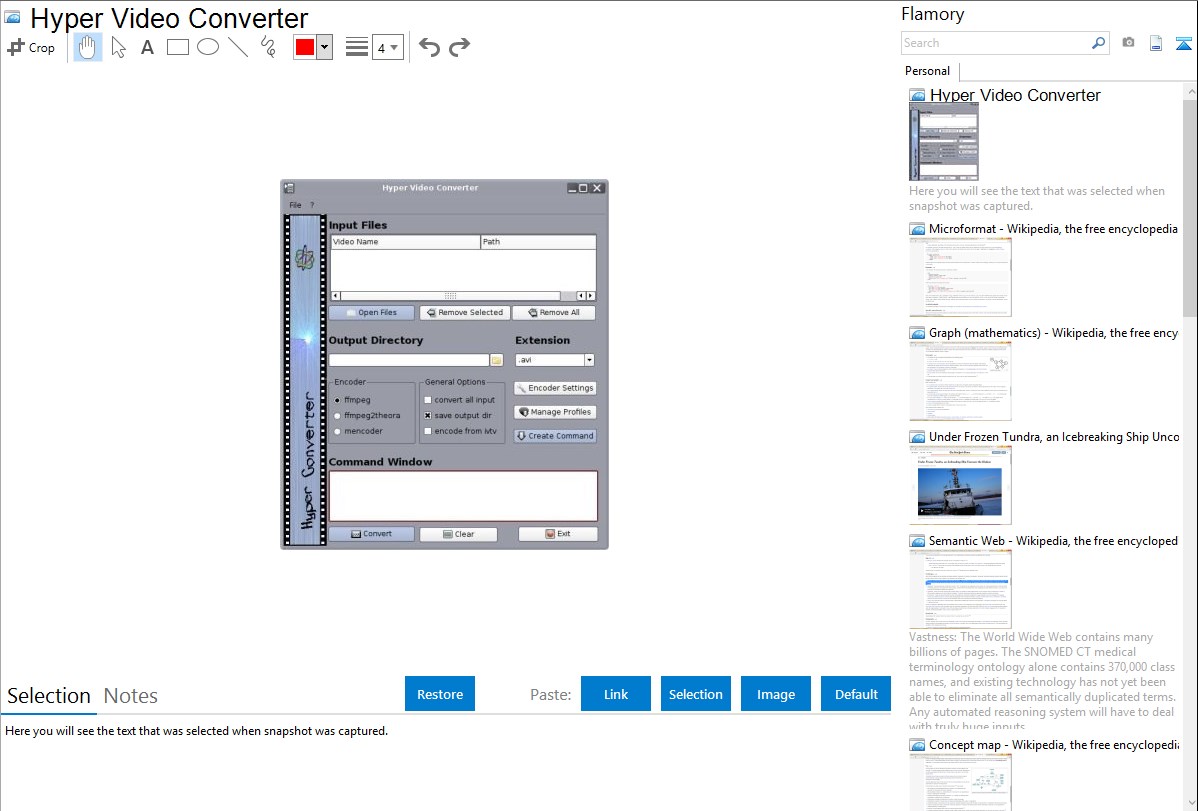Click the document page icon near search

pyautogui.click(x=1156, y=43)
